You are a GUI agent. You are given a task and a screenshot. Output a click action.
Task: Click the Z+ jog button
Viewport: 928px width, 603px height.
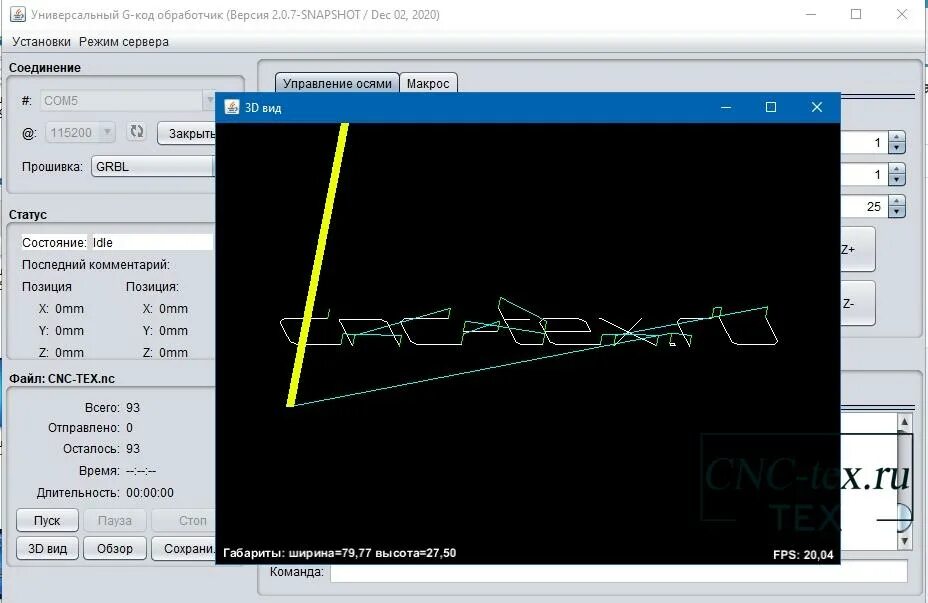(857, 249)
